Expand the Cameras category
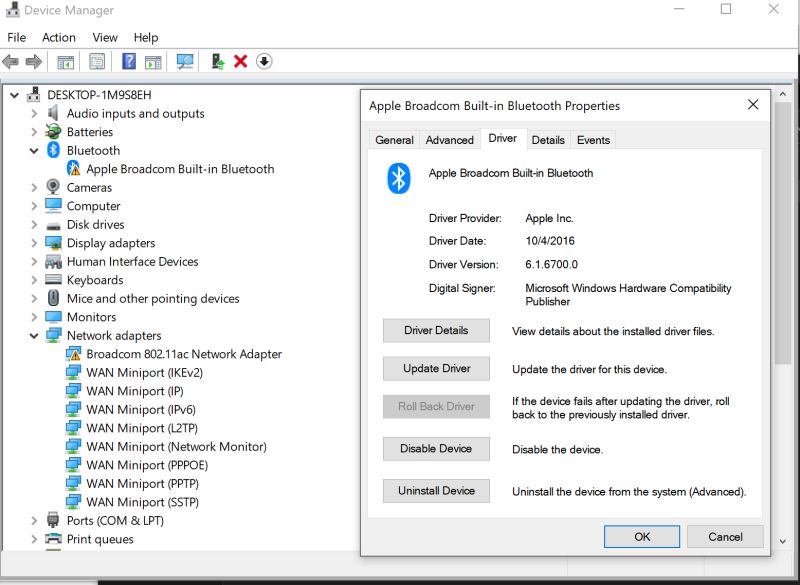This screenshot has width=800, height=585. pos(33,187)
